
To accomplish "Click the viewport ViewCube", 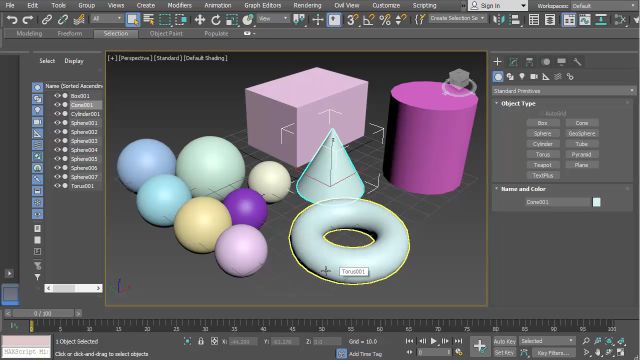I will [460, 82].
